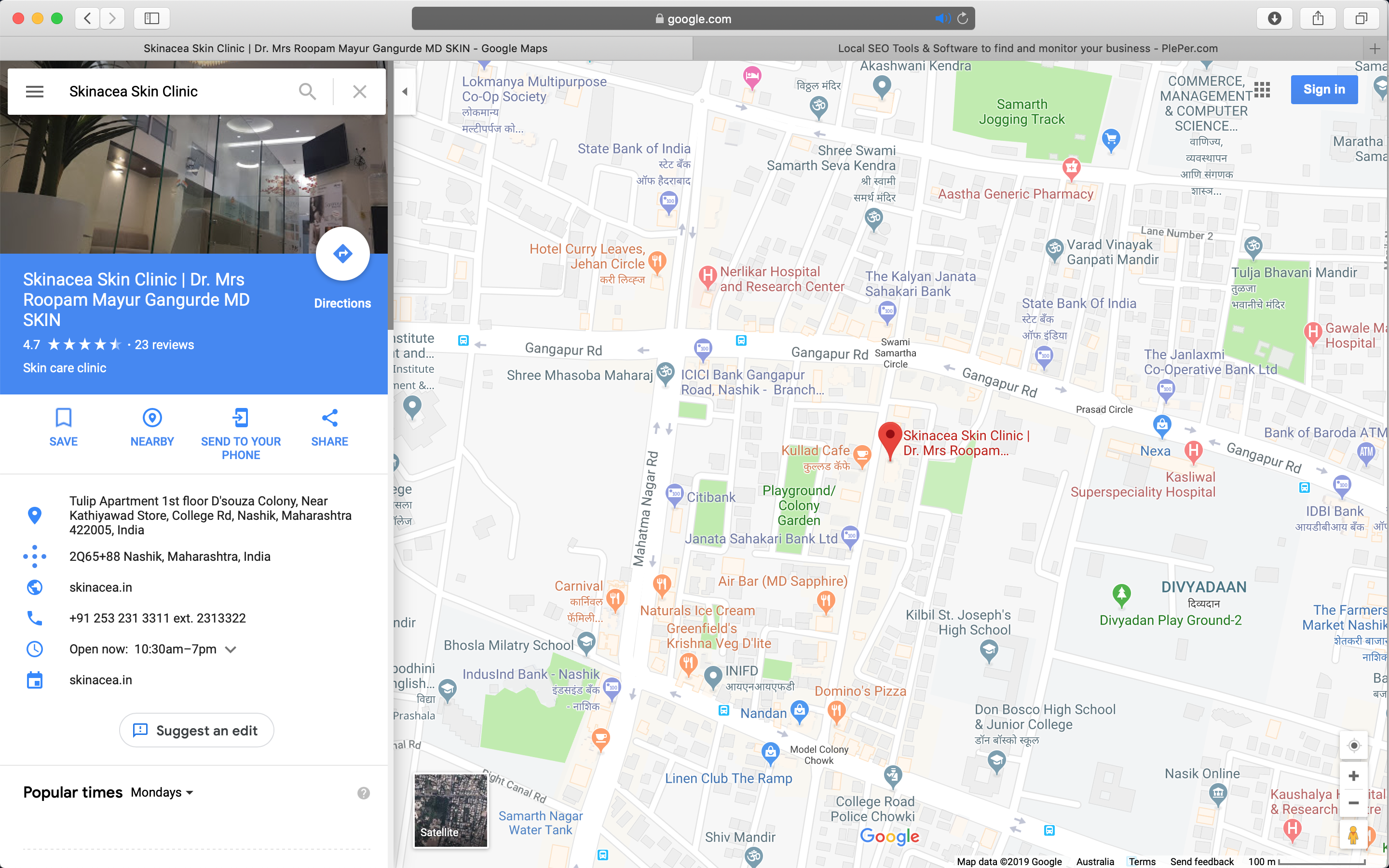Open skinacea.in website link

coord(100,587)
